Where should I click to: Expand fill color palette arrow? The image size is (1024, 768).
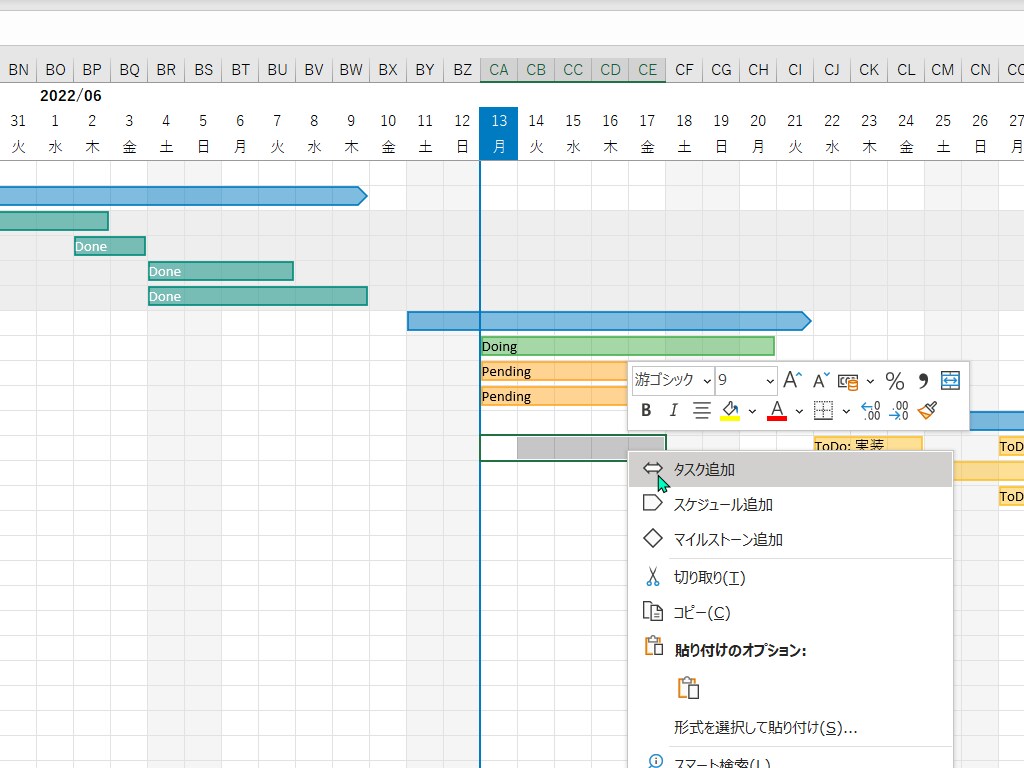[x=752, y=411]
